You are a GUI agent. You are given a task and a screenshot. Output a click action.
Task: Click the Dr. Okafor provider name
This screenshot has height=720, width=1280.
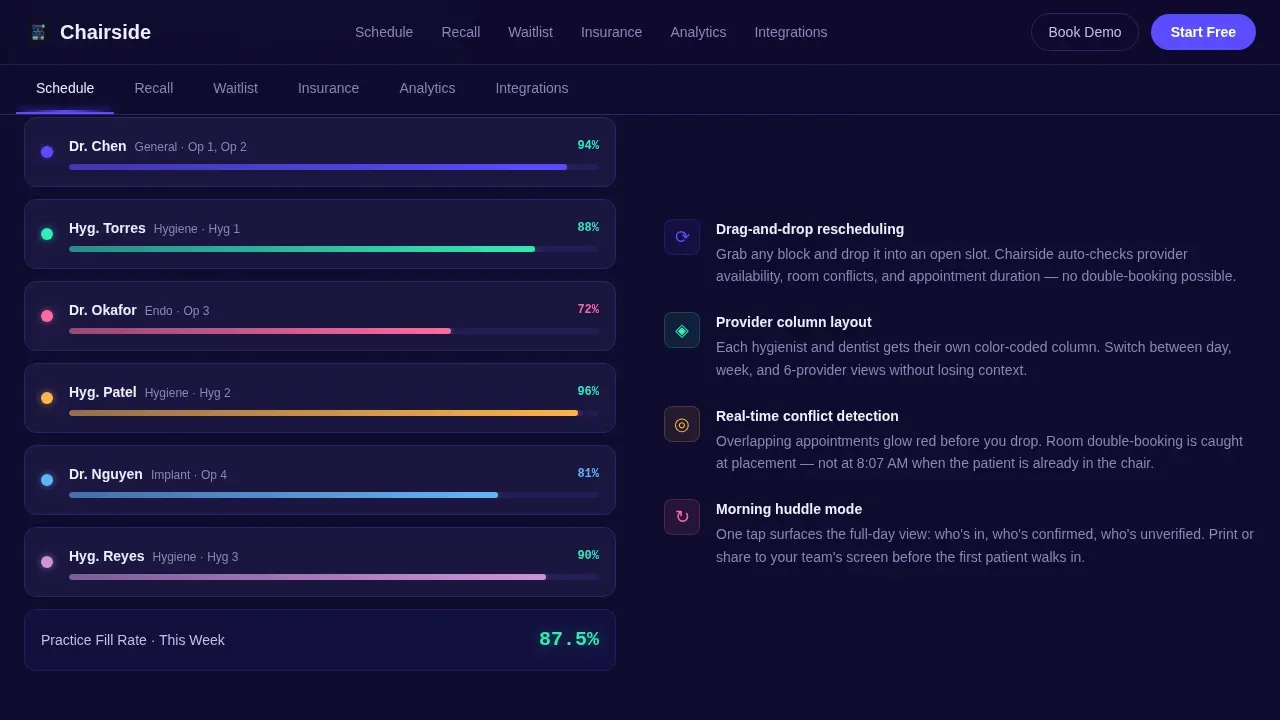103,310
